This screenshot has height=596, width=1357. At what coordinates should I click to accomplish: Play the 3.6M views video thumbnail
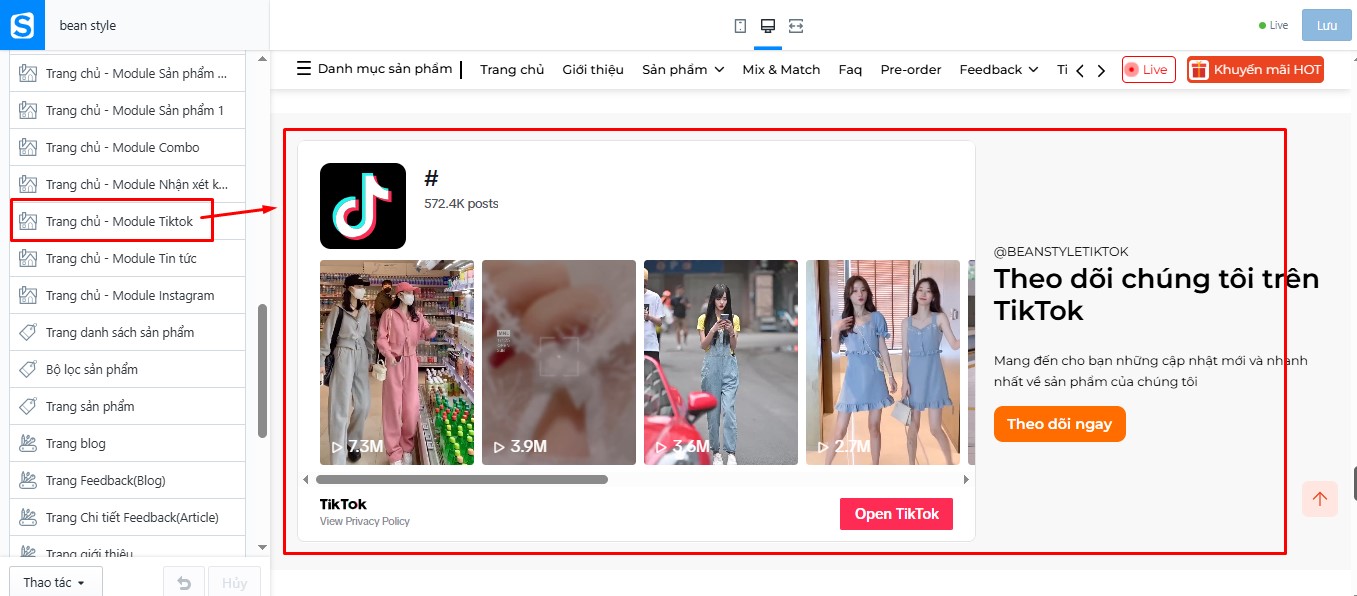pyautogui.click(x=721, y=362)
